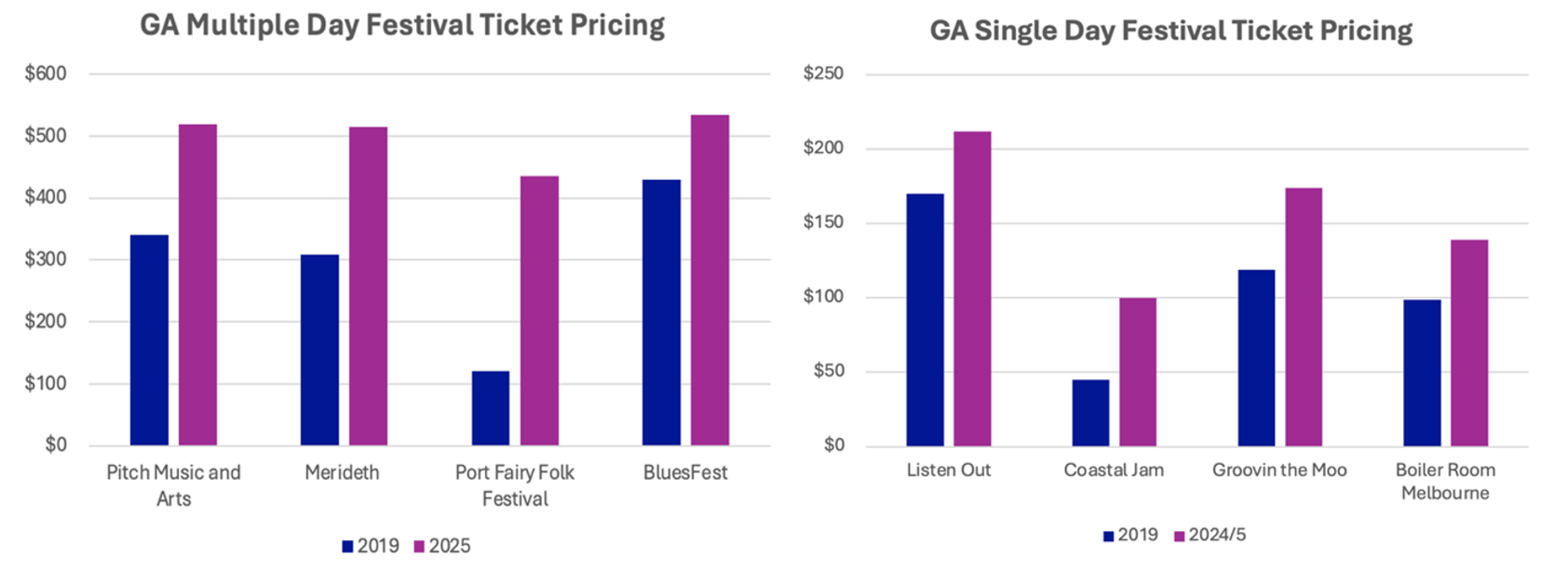Select the BluesFest 2019 blue bar
This screenshot has height=572, width=1568.
[661, 312]
